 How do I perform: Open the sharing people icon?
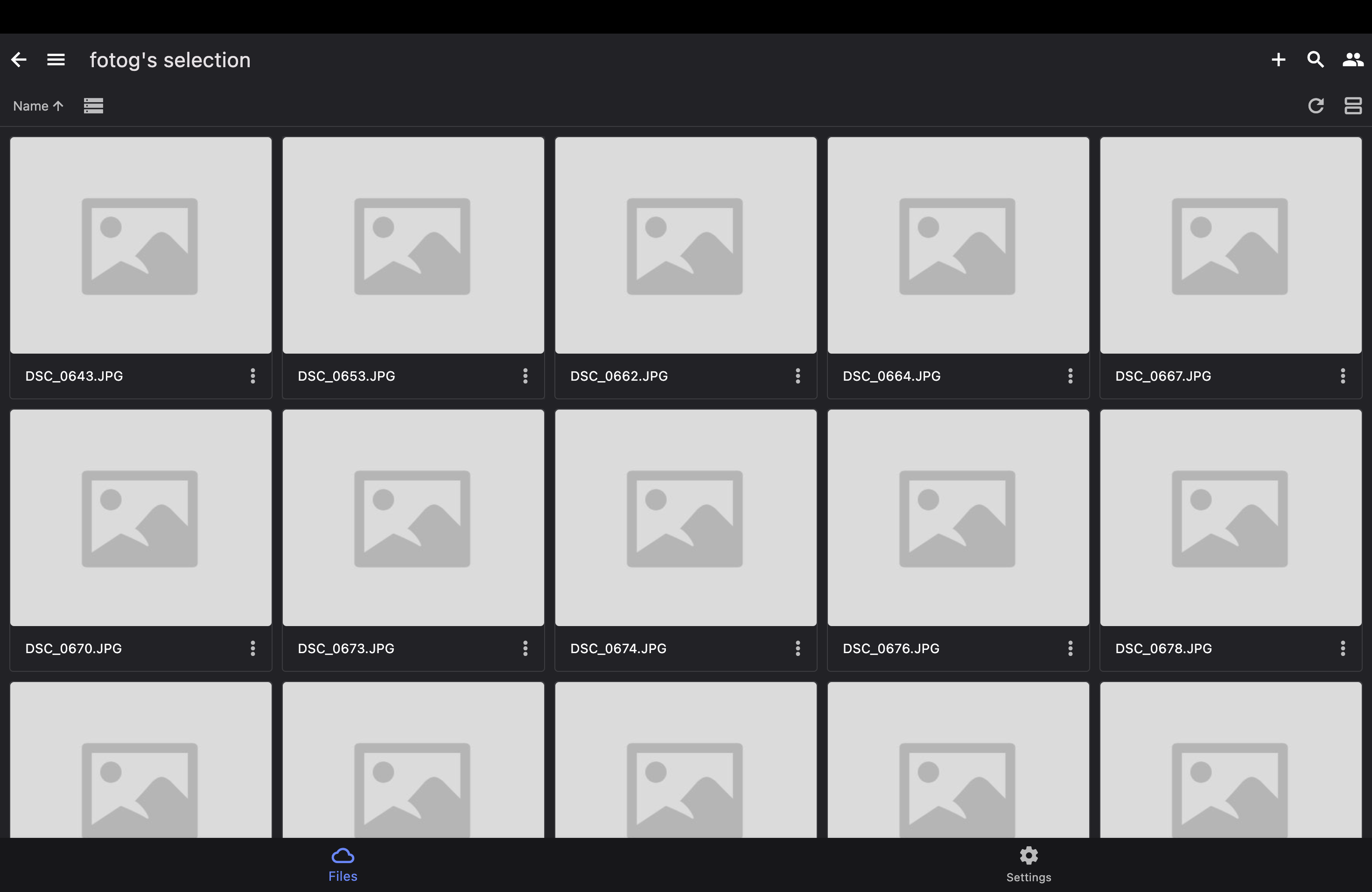coord(1352,59)
